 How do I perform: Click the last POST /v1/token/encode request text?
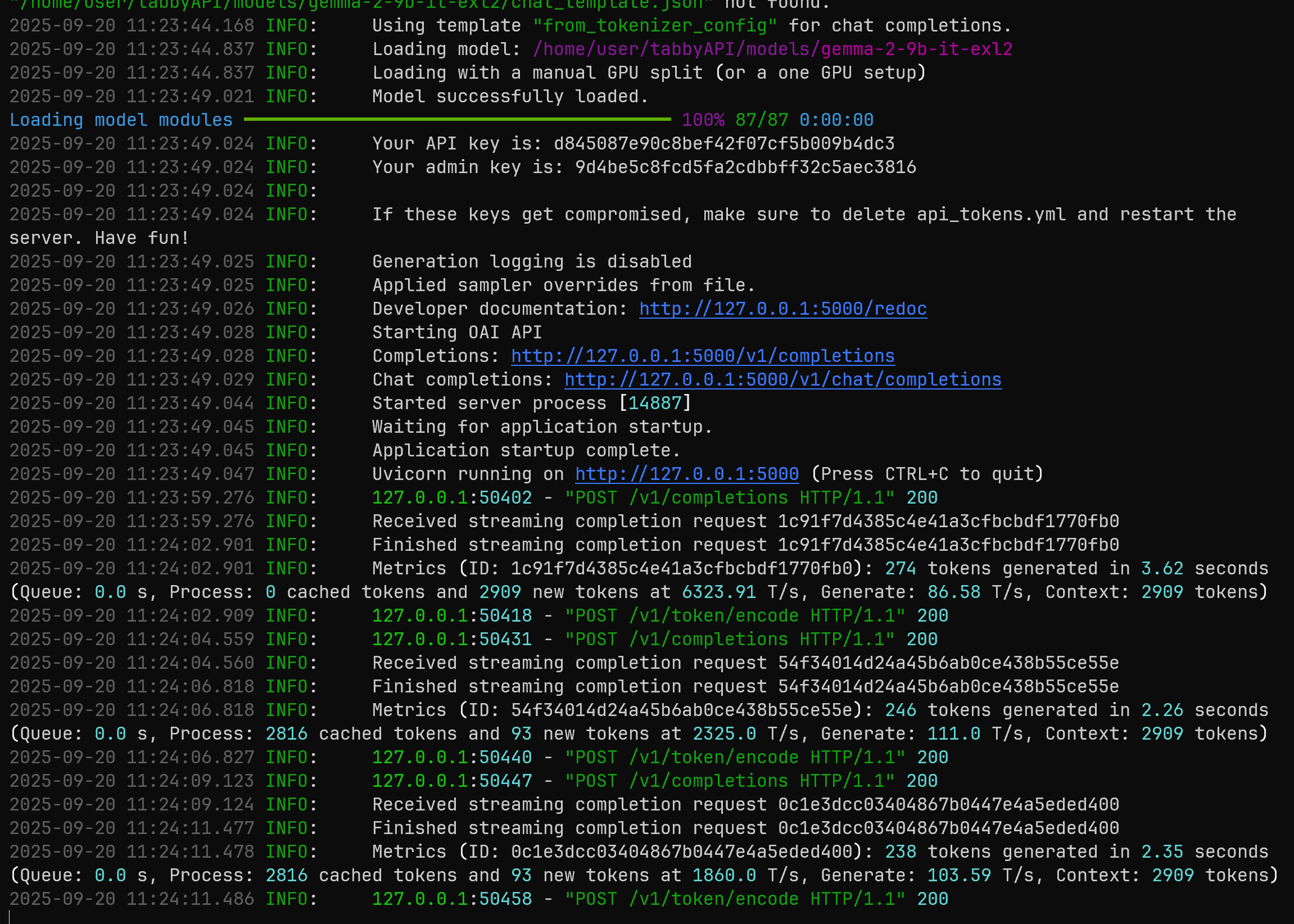[x=734, y=899]
